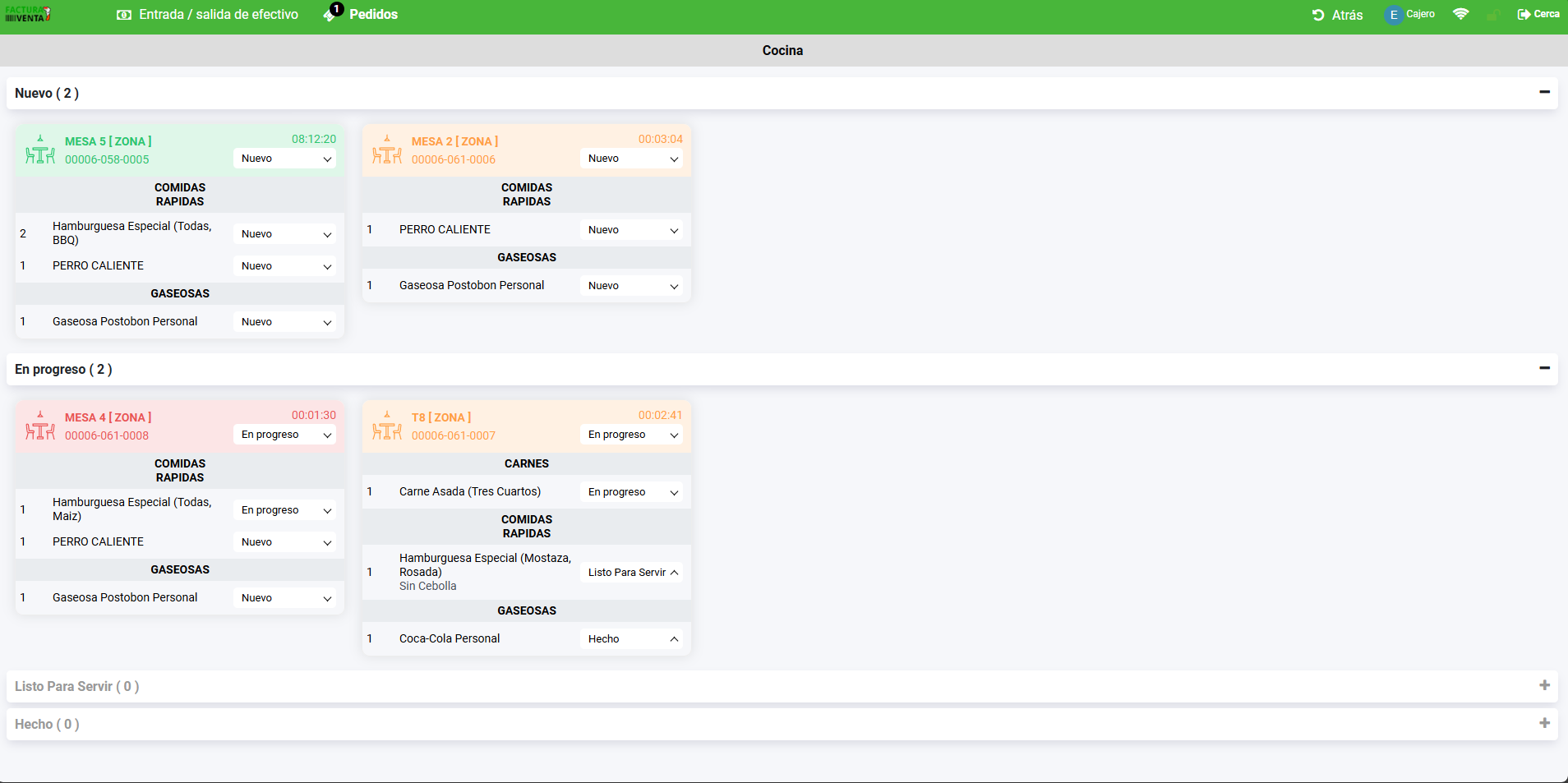Image resolution: width=1568 pixels, height=783 pixels.
Task: Open MESA 5 order status dropdown
Action: tap(286, 159)
